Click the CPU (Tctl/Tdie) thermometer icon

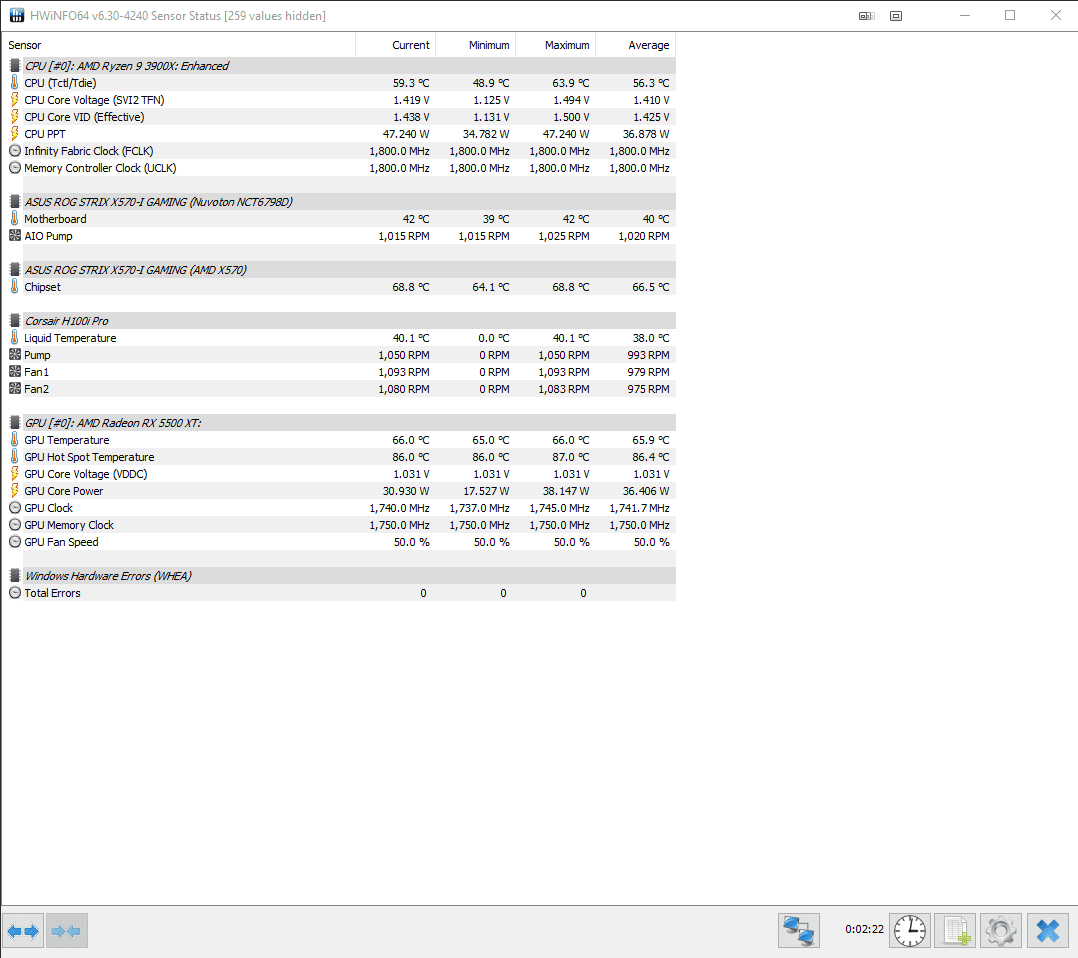point(14,83)
